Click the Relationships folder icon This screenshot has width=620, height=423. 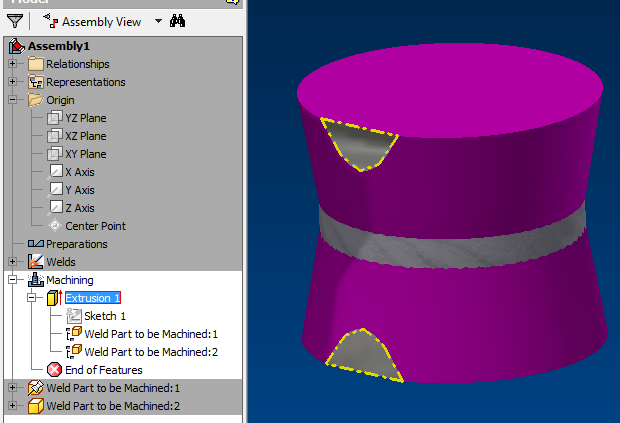click(36, 64)
